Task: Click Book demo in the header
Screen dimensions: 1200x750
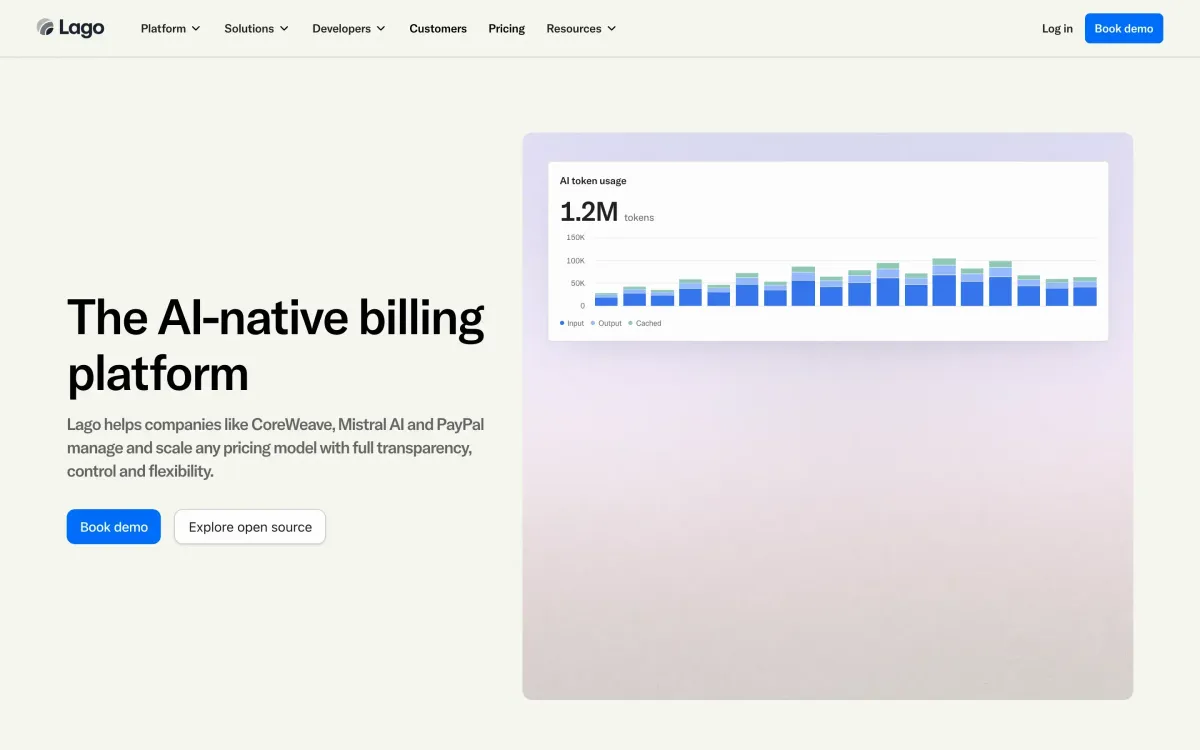Action: tap(1124, 28)
